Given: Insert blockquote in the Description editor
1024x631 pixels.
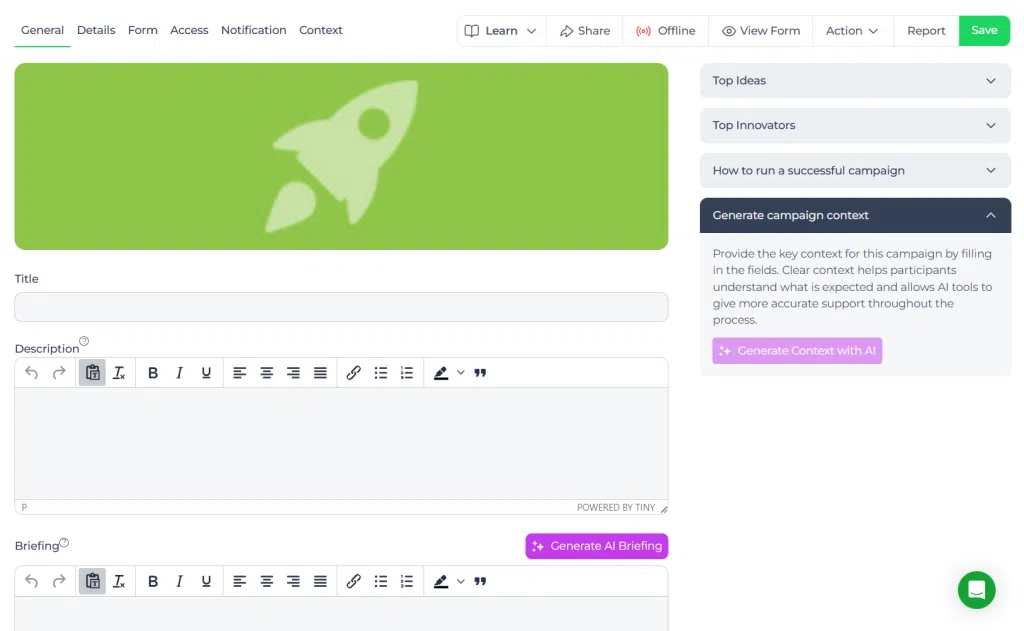Looking at the screenshot, I should 480,373.
